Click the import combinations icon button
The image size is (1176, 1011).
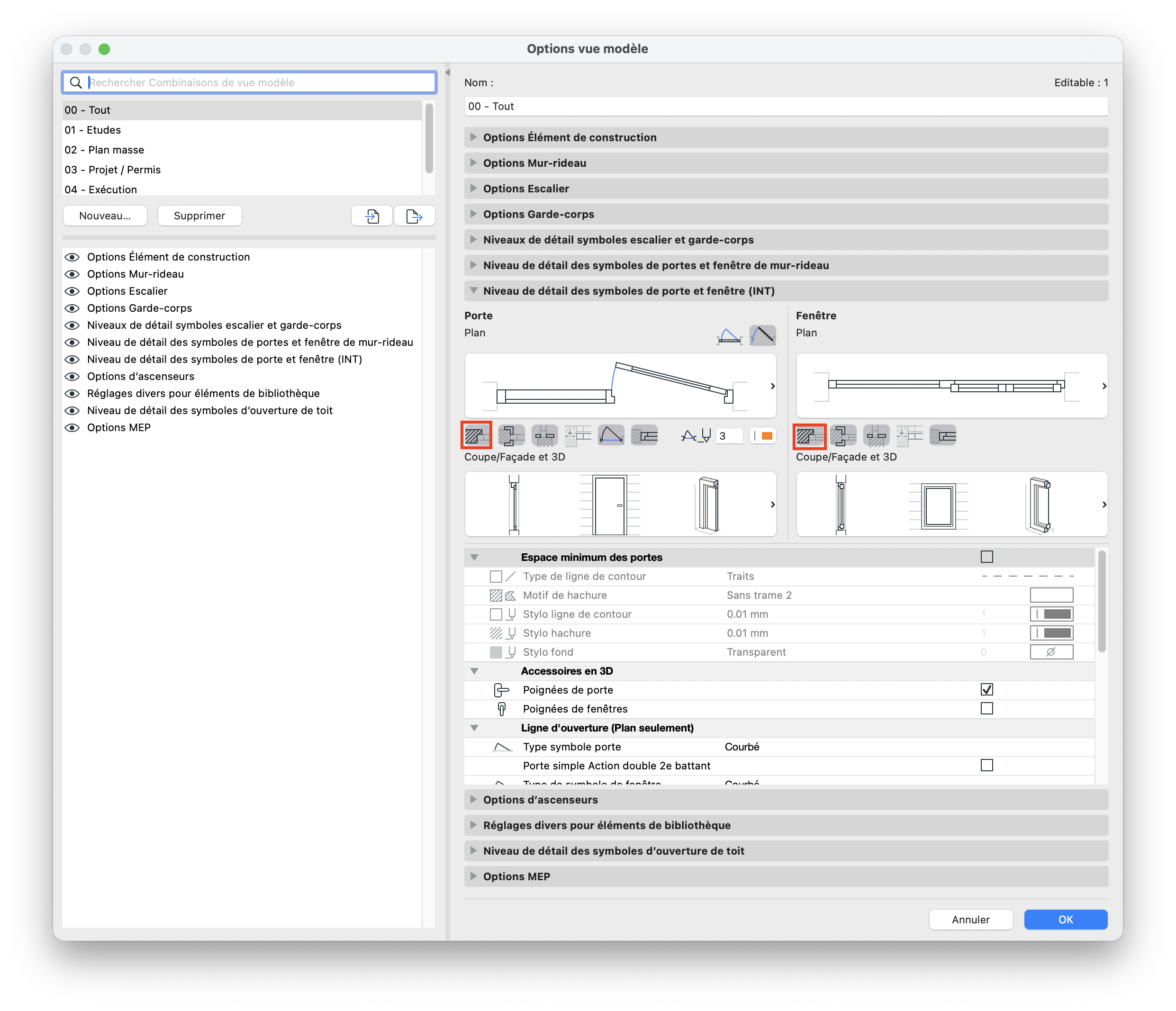tap(372, 216)
